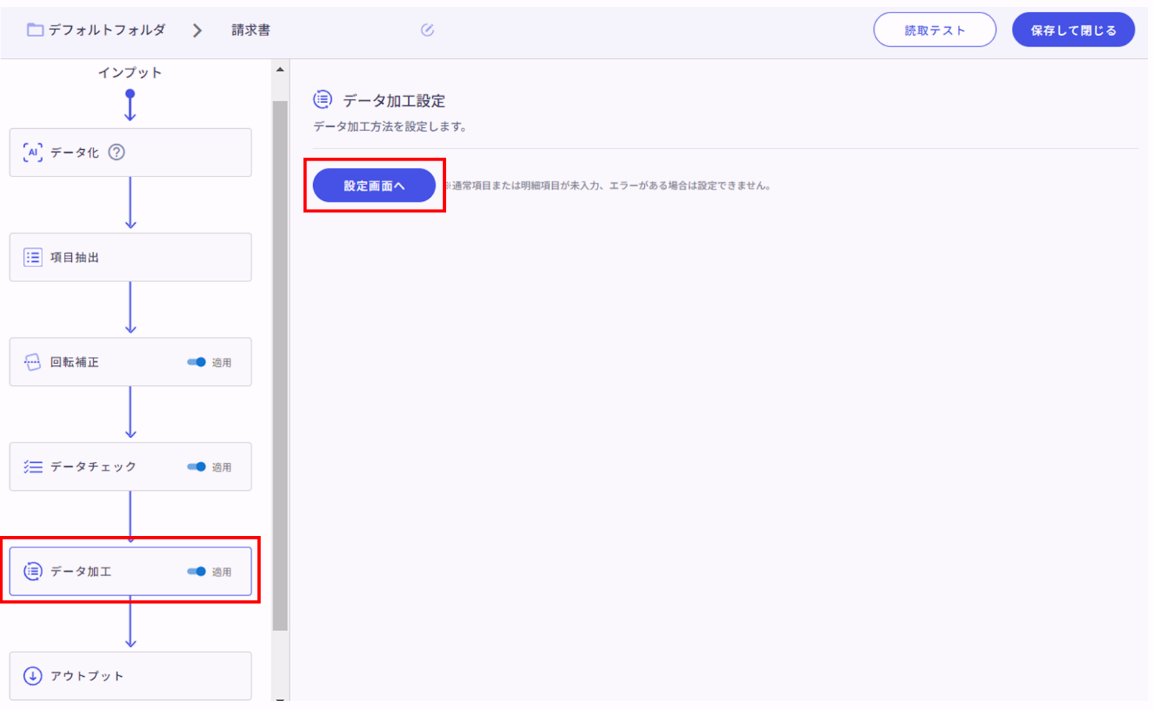
Task: Disable the データチェック apply switch
Action: [x=197, y=467]
